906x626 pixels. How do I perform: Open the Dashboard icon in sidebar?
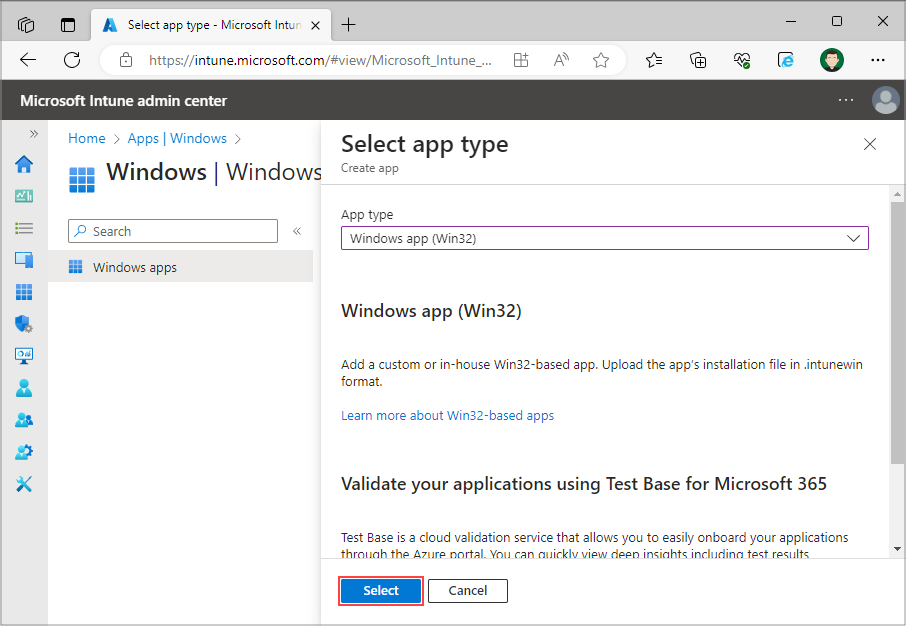[x=24, y=197]
